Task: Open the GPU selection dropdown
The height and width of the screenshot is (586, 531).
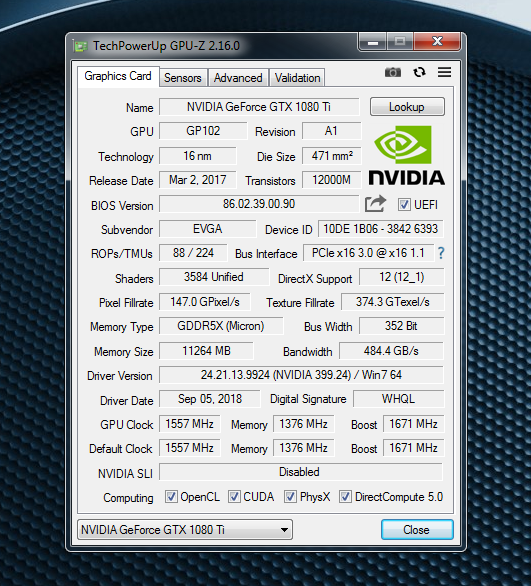Action: 185,529
